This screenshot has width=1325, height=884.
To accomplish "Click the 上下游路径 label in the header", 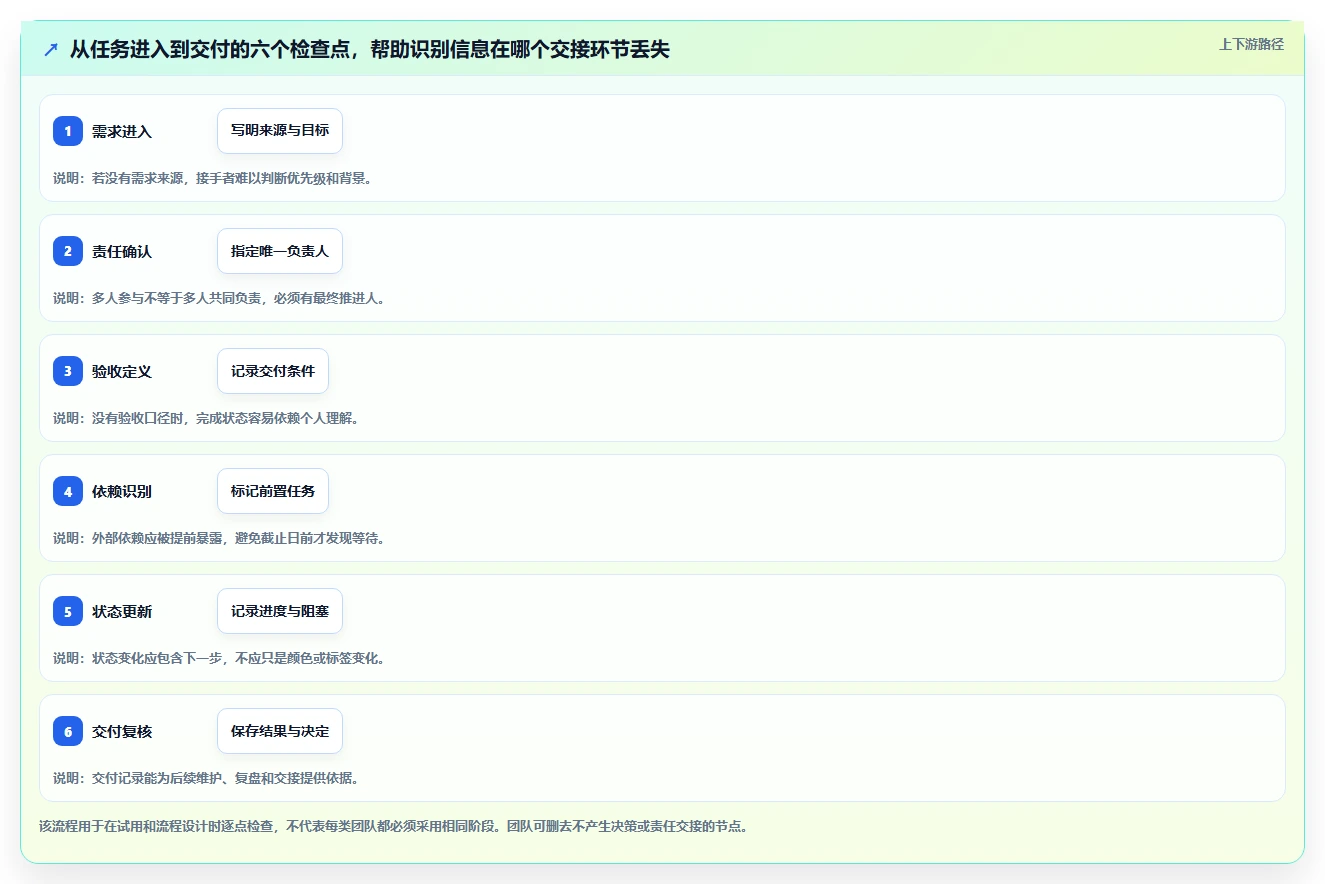I will pyautogui.click(x=1251, y=44).
